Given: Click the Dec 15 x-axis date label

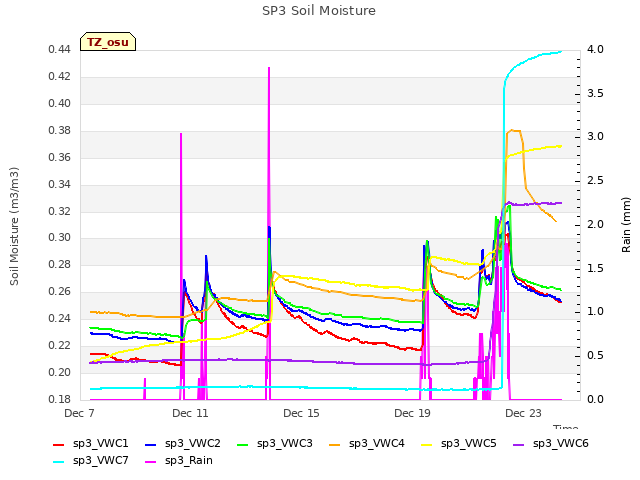Looking at the screenshot, I should (301, 413).
